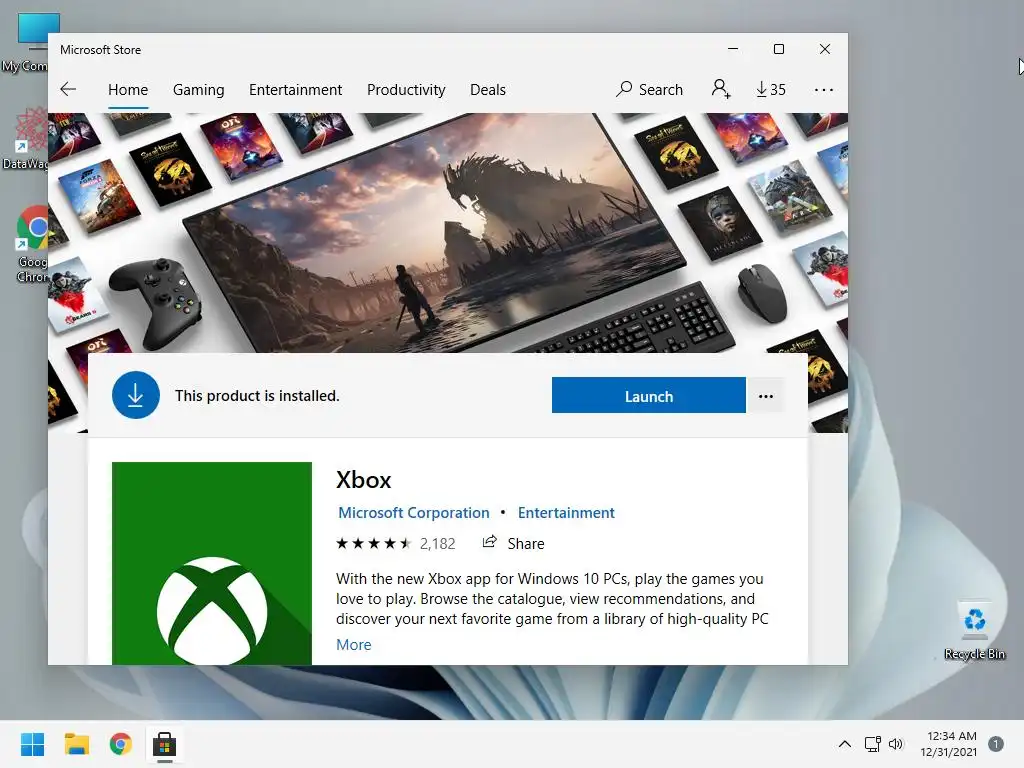Select the Recycle Bin desktop icon

(x=974, y=630)
